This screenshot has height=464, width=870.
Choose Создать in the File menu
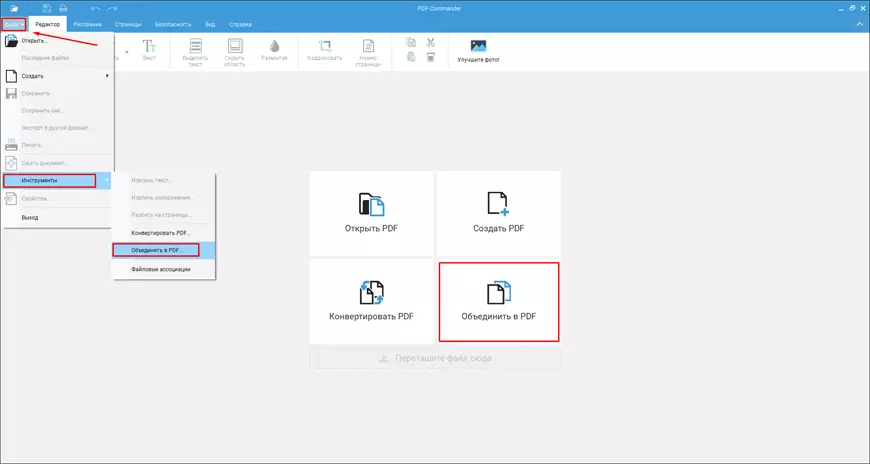click(58, 76)
